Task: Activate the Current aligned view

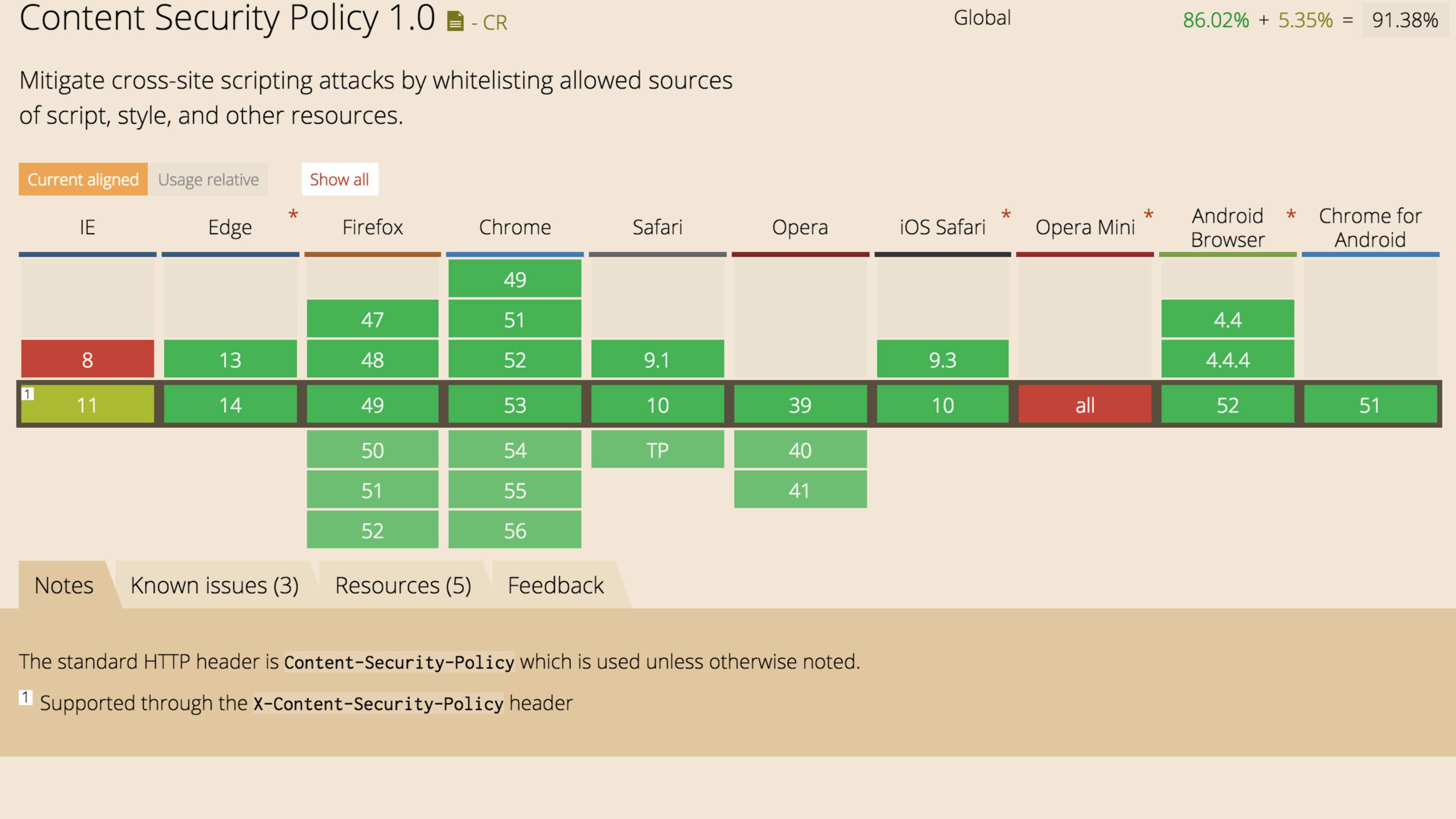Action: [83, 179]
